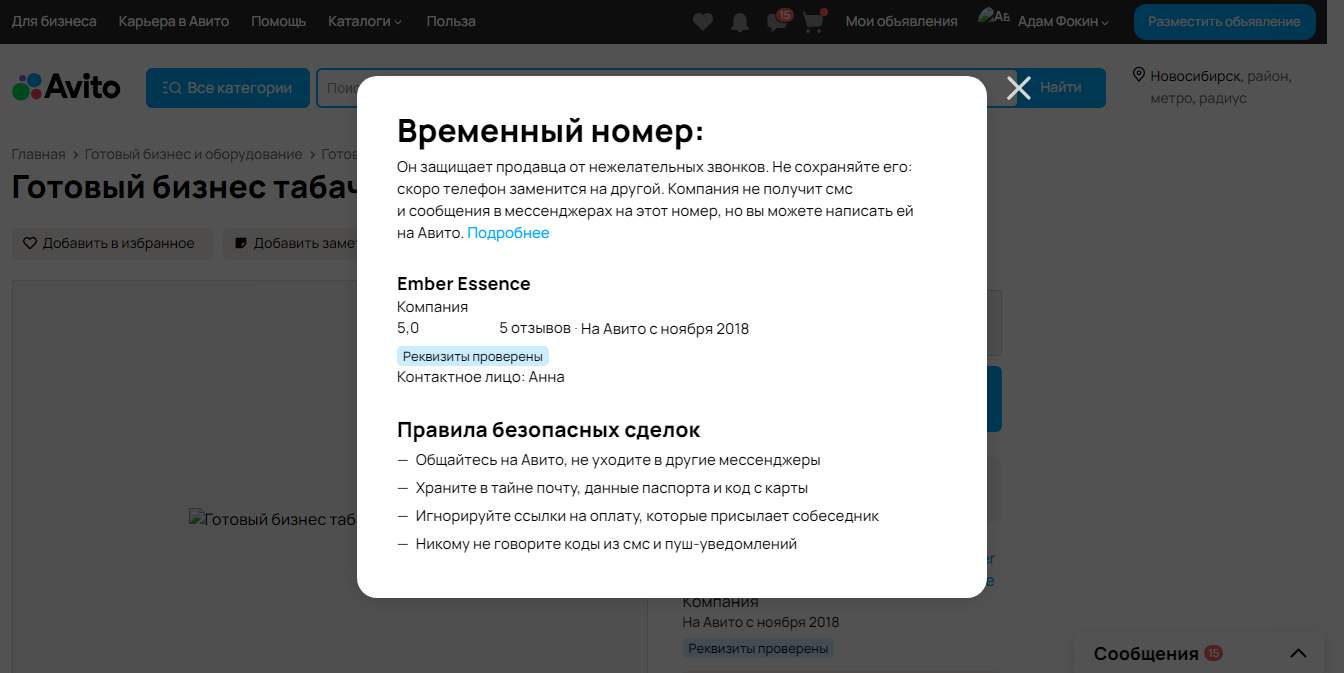The height and width of the screenshot is (673, 1344).
Task: Go to Главная breadcrumb
Action: point(38,154)
